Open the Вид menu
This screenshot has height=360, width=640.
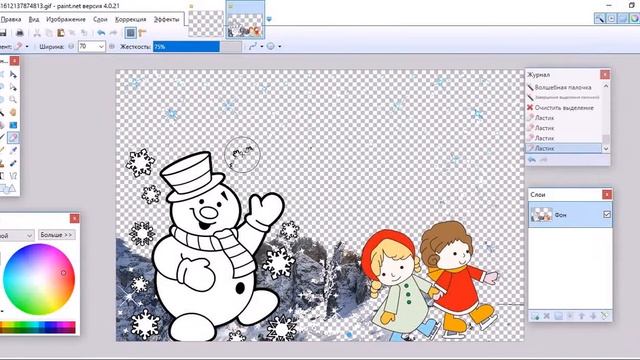[x=34, y=19]
